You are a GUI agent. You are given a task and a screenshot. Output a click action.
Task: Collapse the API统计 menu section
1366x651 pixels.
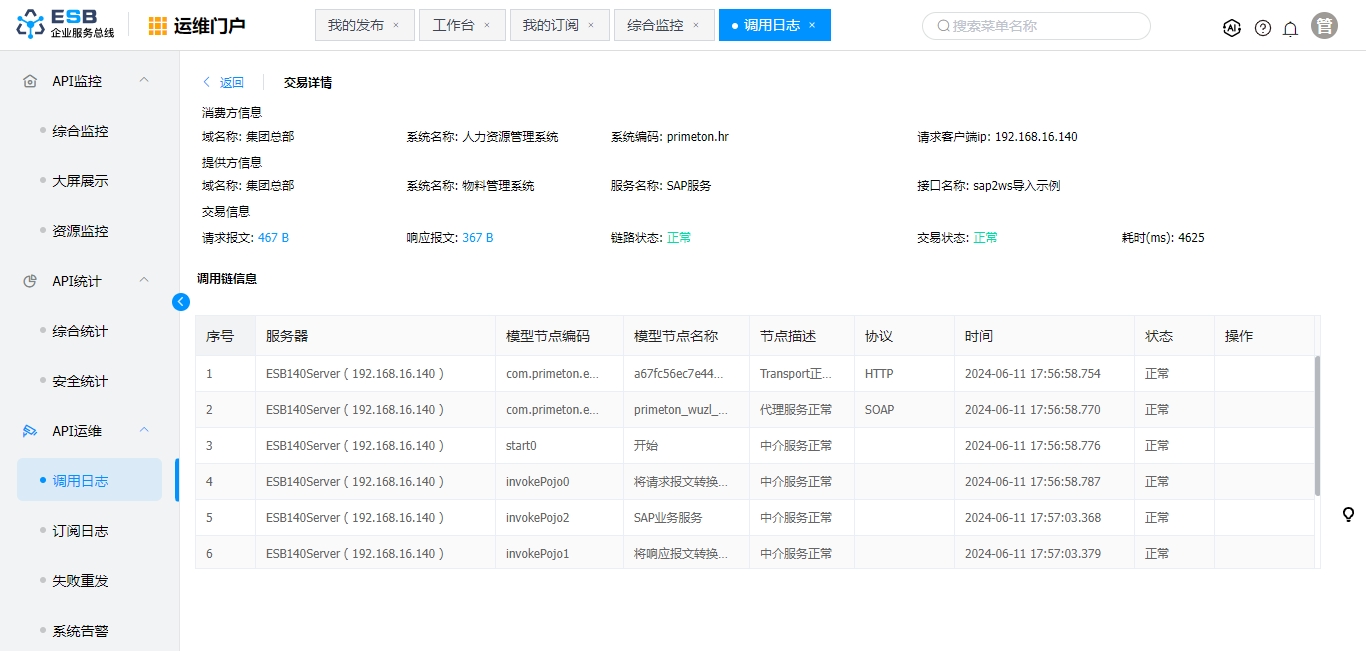144,280
